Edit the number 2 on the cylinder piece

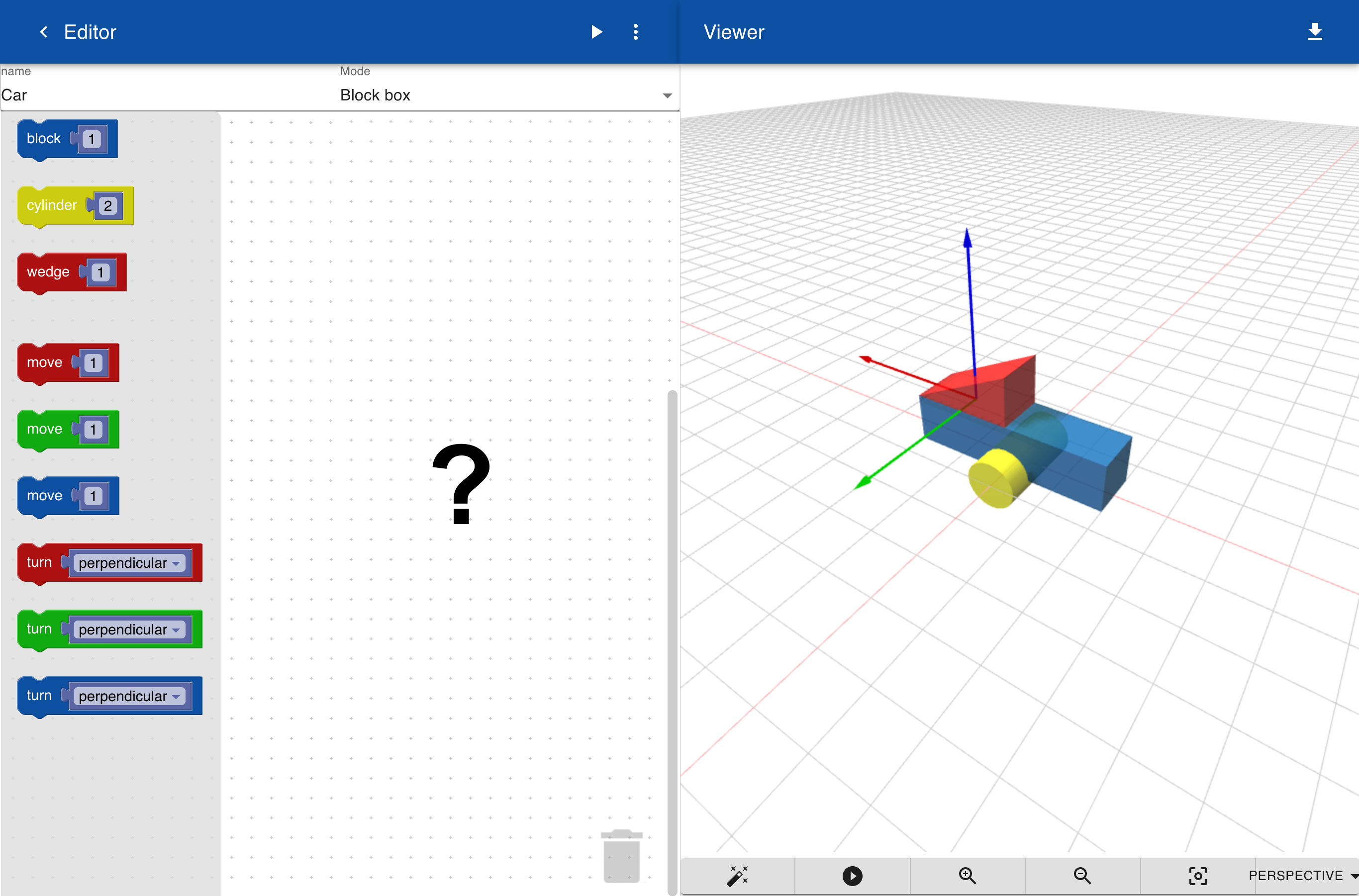(x=107, y=206)
